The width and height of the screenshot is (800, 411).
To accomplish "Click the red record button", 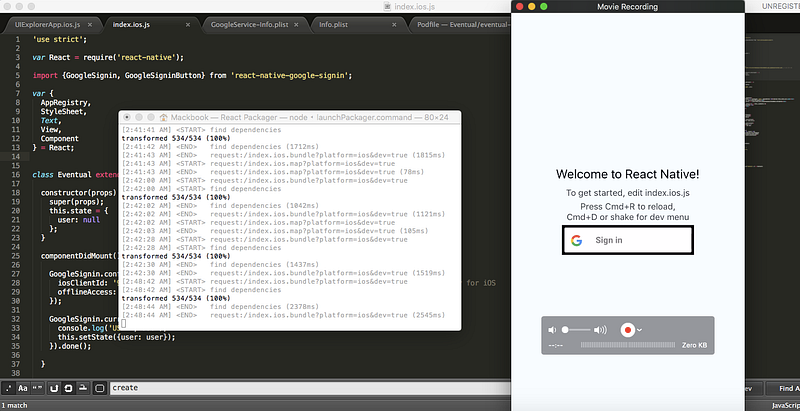I will click(x=628, y=330).
